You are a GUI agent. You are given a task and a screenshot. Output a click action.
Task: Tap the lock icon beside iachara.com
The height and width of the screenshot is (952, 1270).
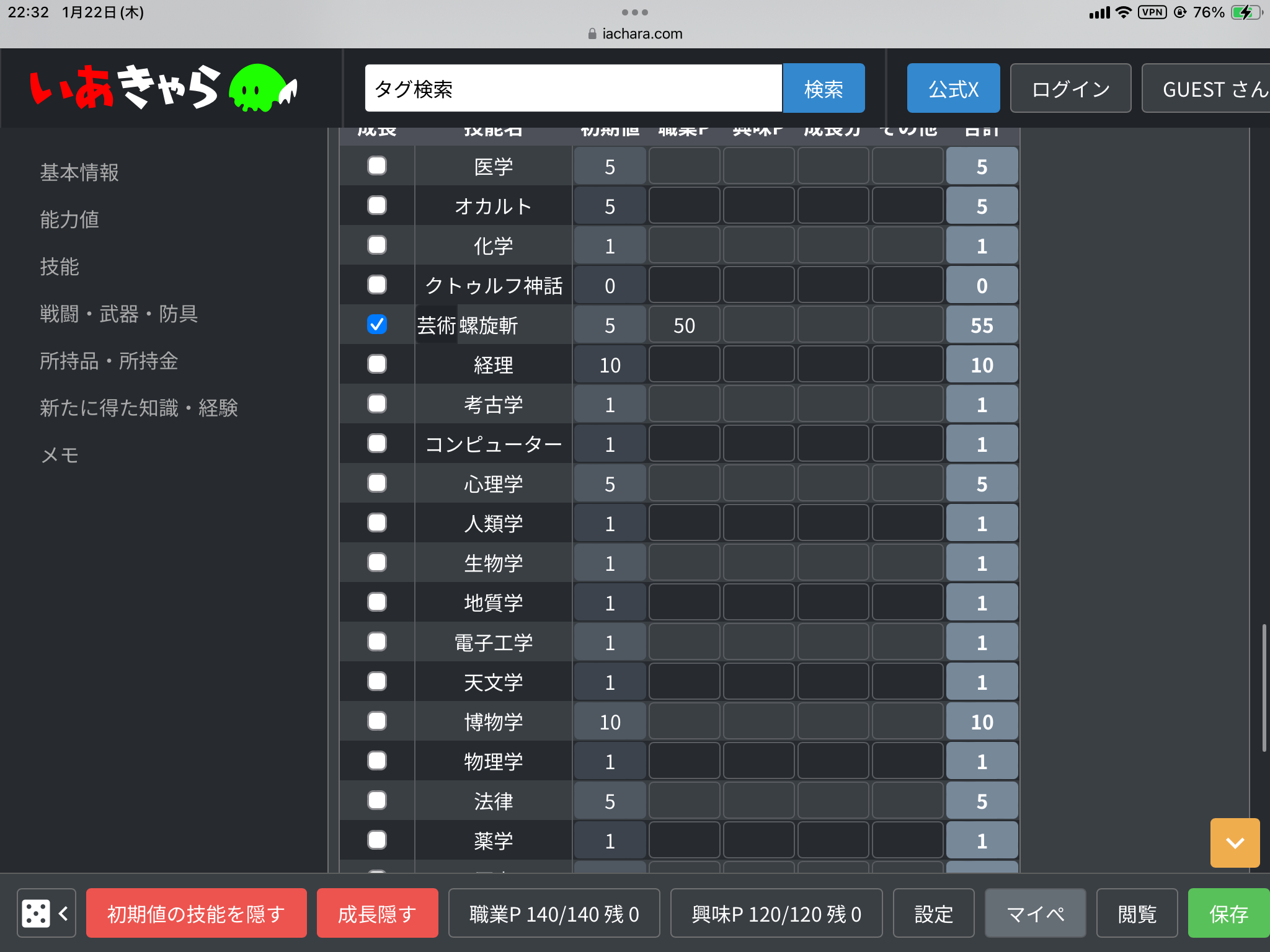592,34
